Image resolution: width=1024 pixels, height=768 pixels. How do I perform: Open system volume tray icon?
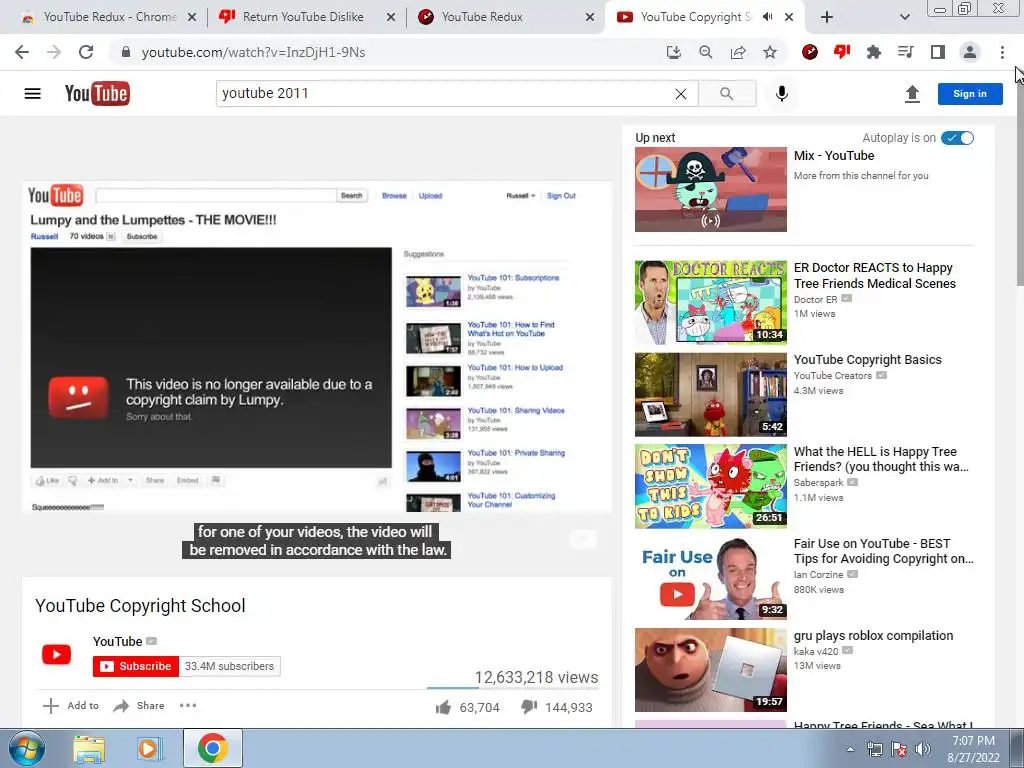pyautogui.click(x=923, y=749)
